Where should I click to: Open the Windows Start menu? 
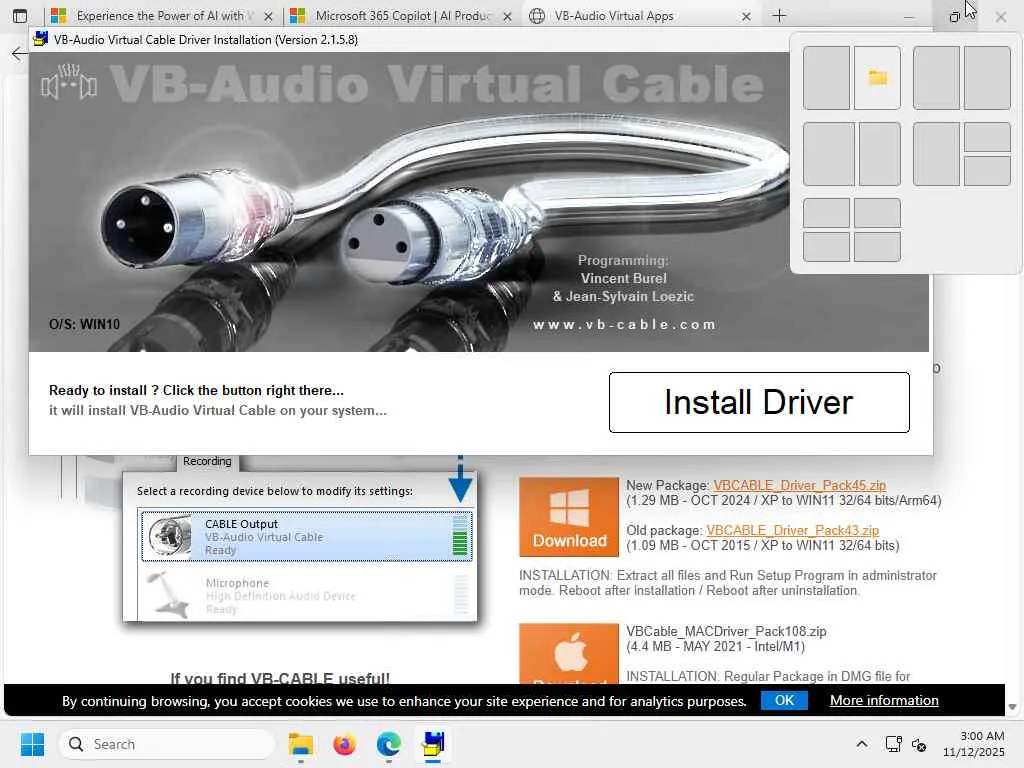(x=32, y=744)
